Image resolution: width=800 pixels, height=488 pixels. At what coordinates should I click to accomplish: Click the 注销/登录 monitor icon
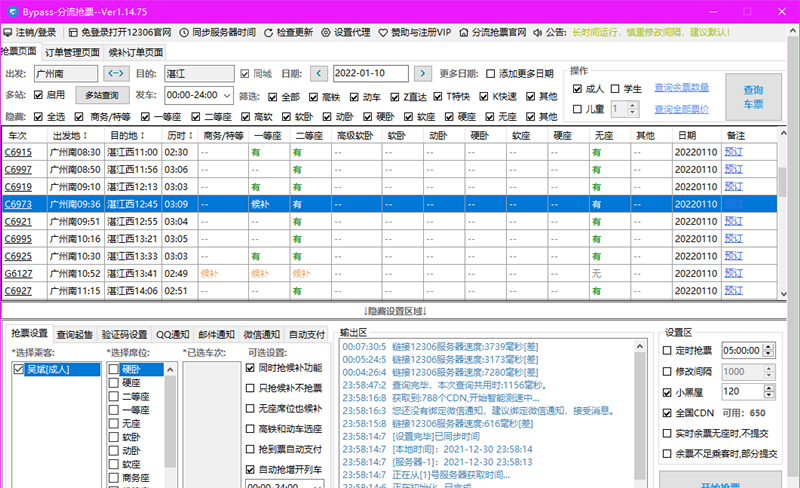[8, 33]
